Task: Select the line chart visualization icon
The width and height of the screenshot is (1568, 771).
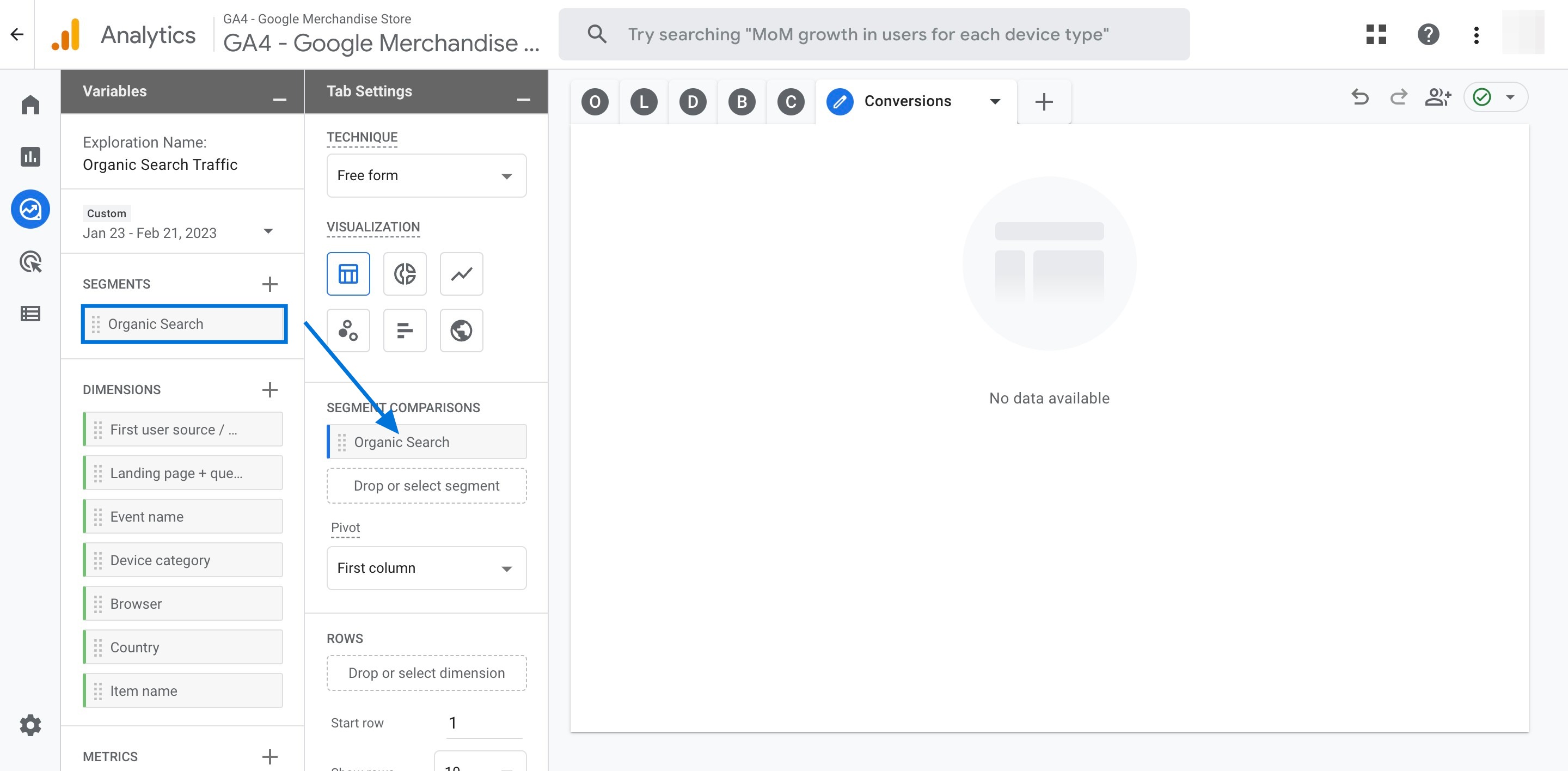Action: point(460,274)
